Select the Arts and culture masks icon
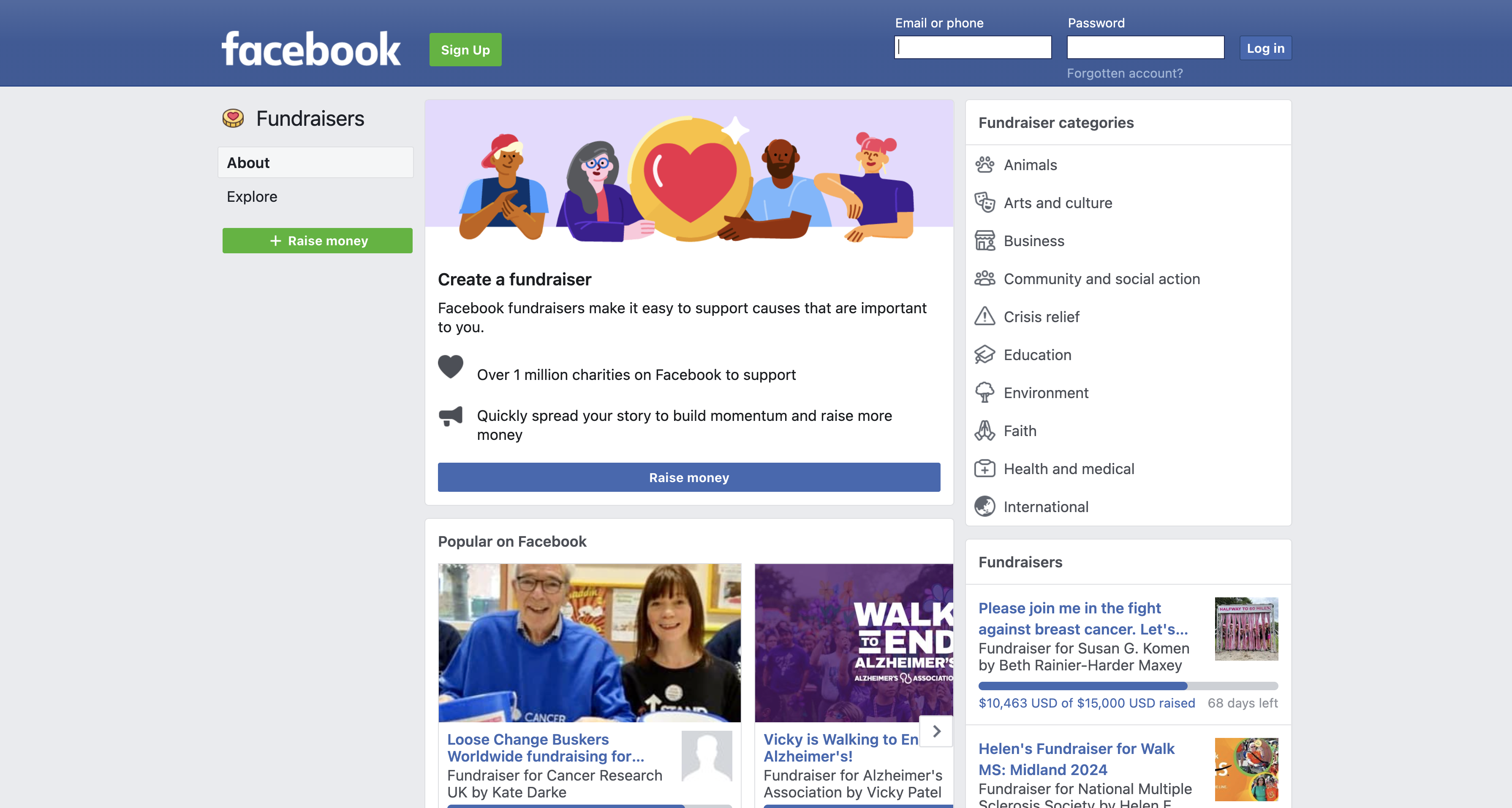 click(984, 203)
